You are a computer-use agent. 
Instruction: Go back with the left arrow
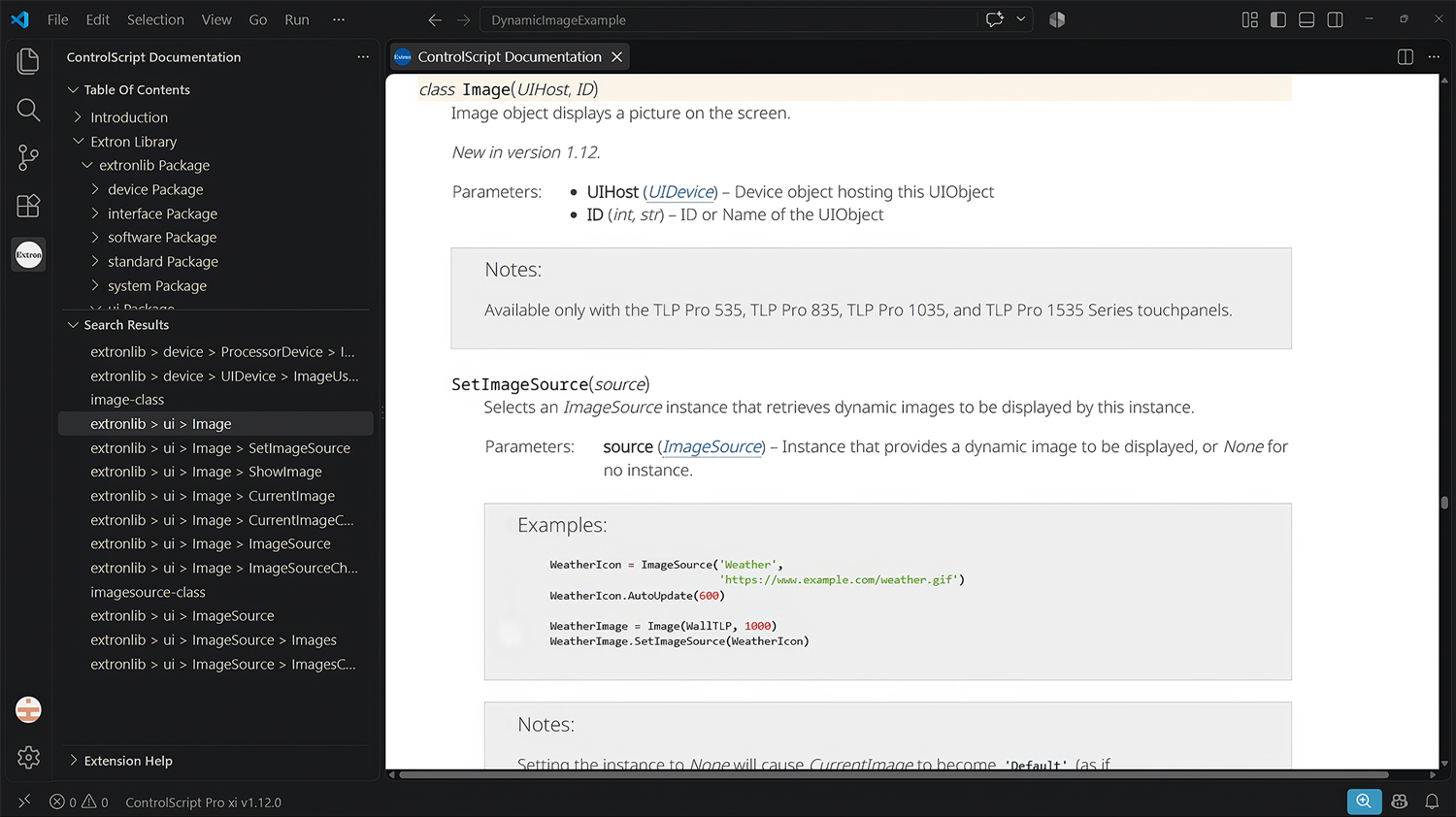click(435, 19)
